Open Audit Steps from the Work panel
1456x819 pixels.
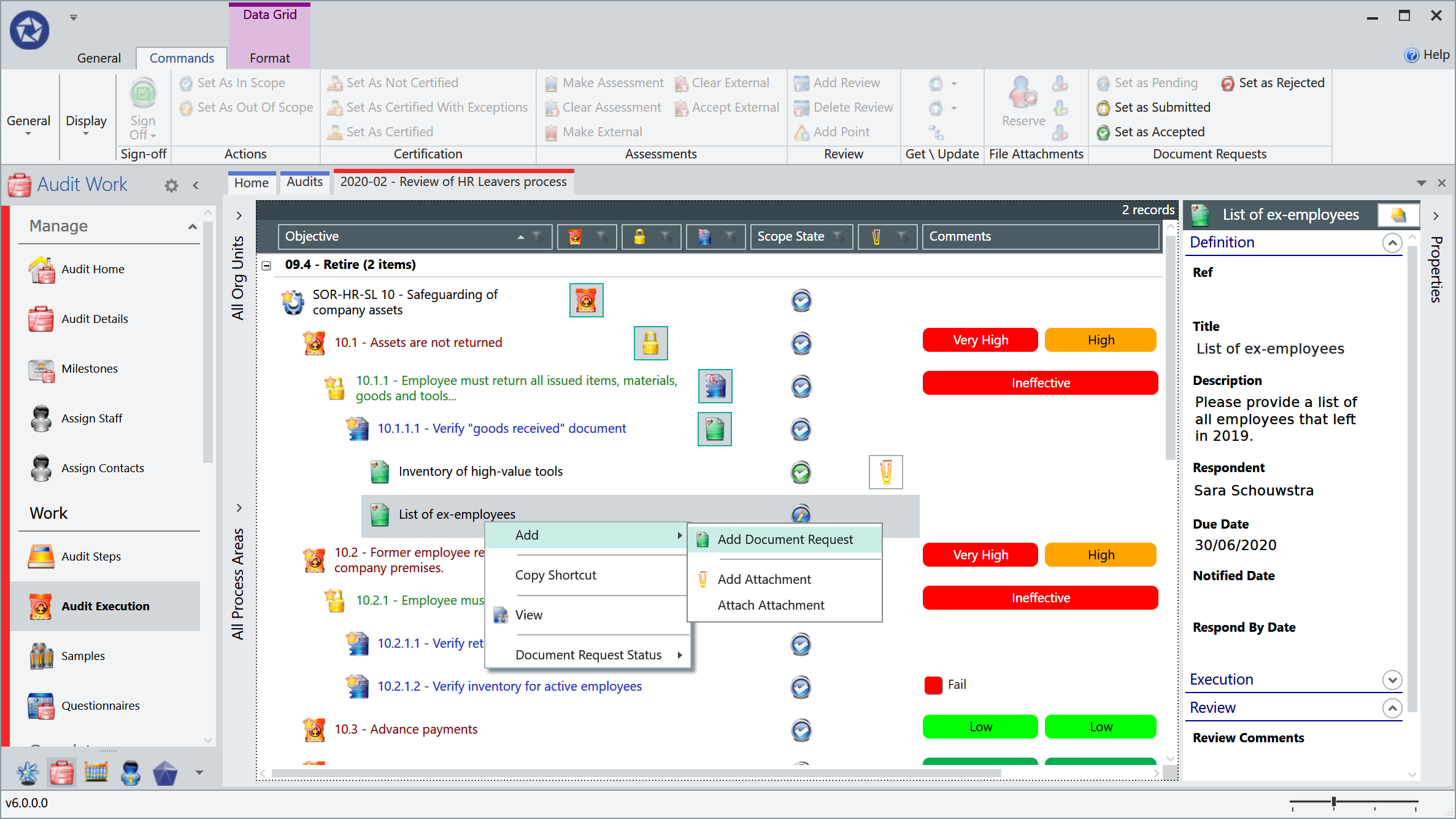41,556
